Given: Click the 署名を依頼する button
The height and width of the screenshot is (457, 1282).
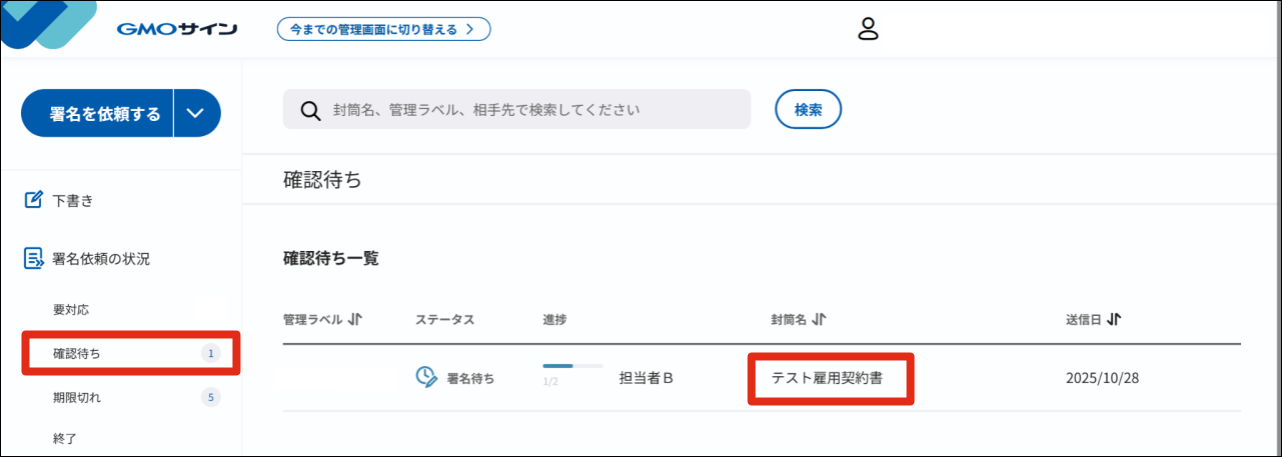Looking at the screenshot, I should (x=98, y=113).
